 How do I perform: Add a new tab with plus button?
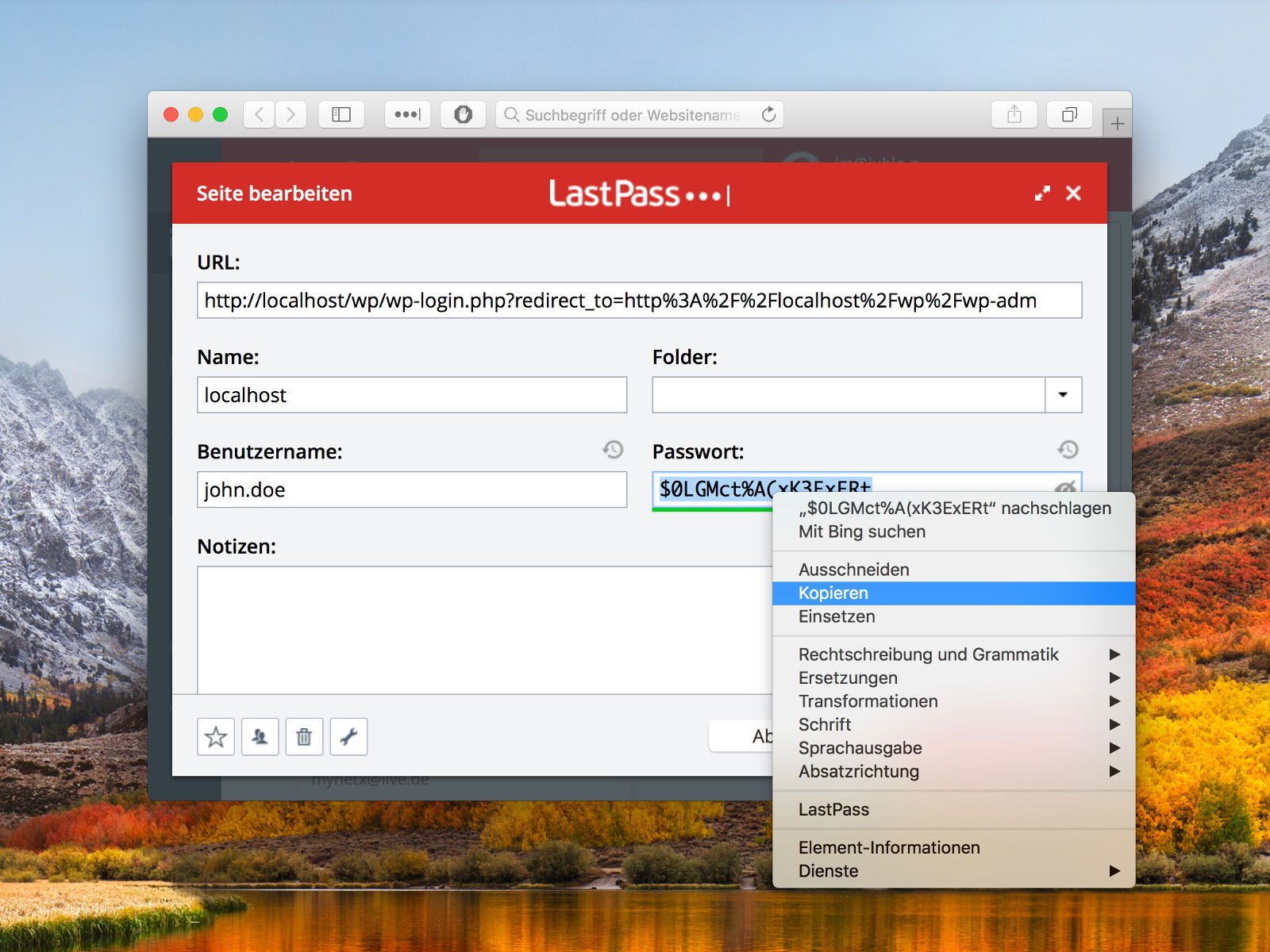click(1118, 124)
